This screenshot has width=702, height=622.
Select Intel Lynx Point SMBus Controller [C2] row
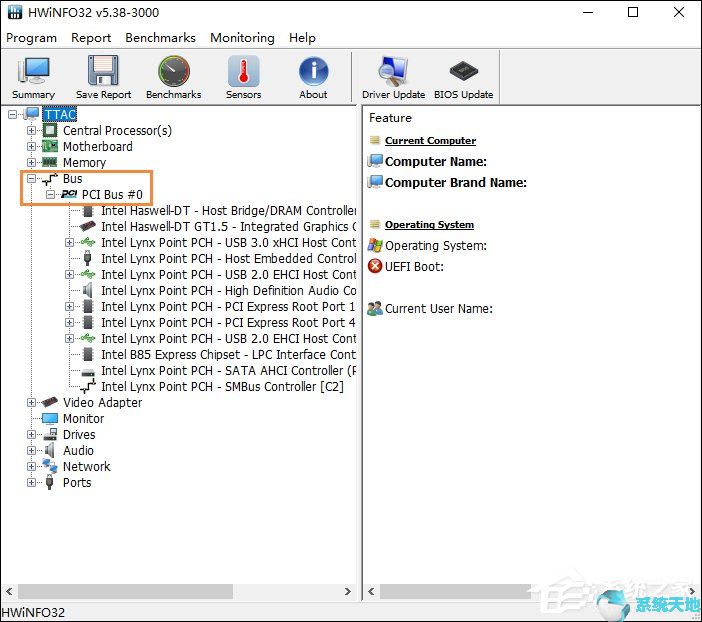tap(222, 386)
